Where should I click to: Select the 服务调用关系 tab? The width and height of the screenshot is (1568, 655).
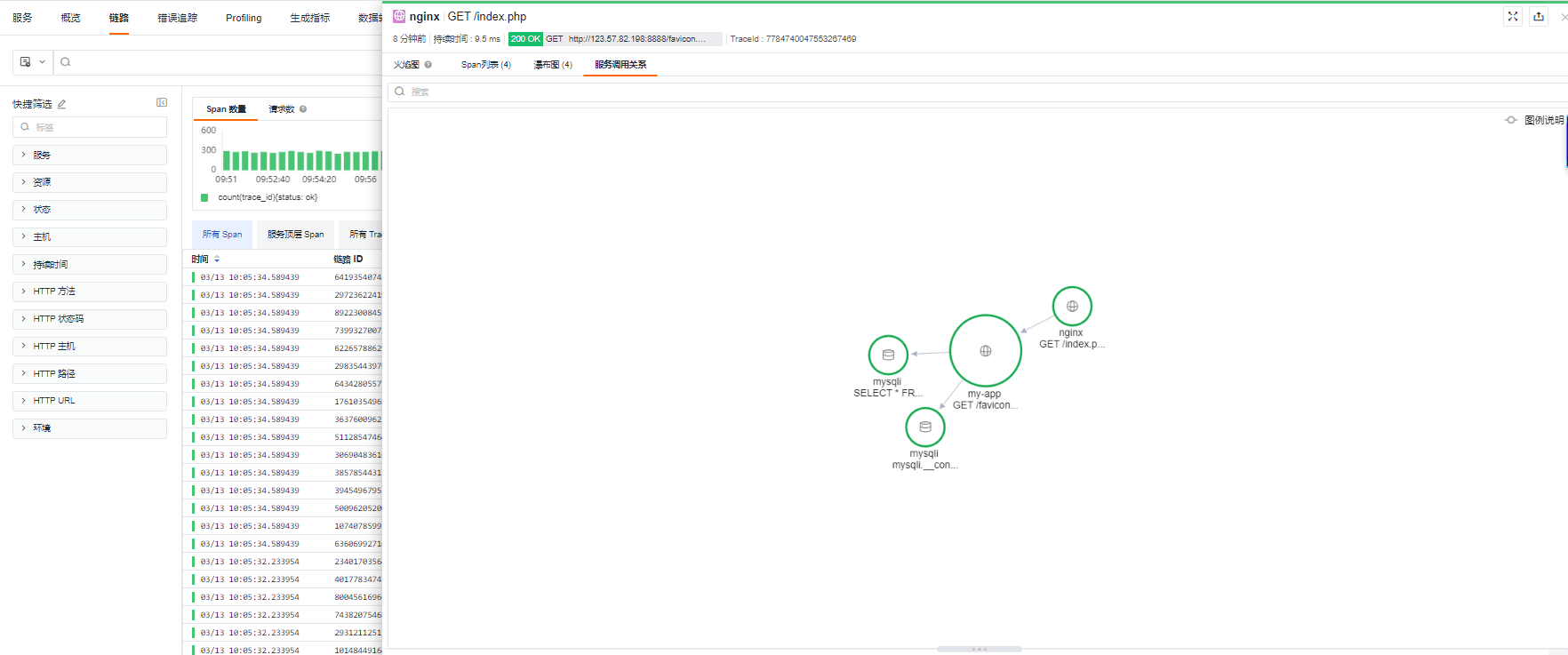620,65
